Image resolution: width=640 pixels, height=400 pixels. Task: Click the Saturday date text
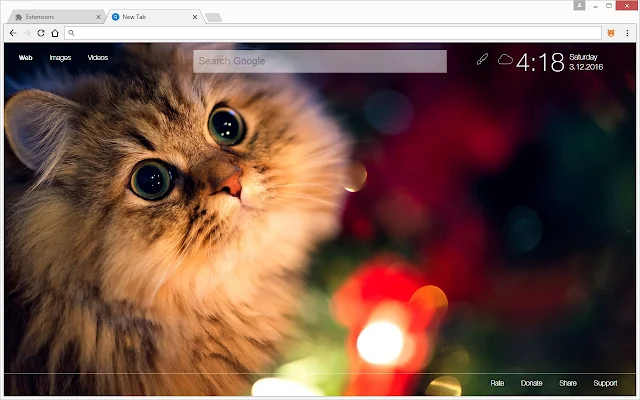click(583, 57)
